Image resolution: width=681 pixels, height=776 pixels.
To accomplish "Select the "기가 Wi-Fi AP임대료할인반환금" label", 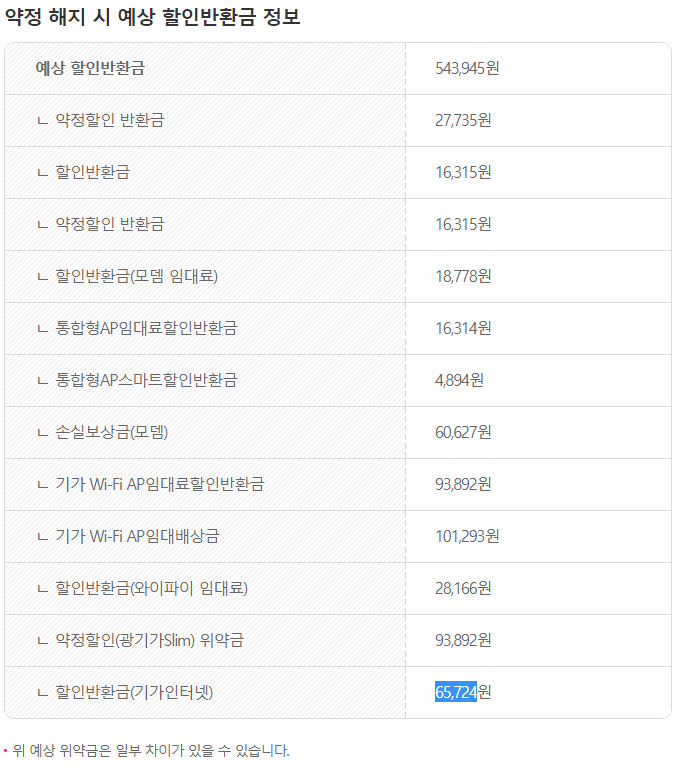I will coord(160,484).
